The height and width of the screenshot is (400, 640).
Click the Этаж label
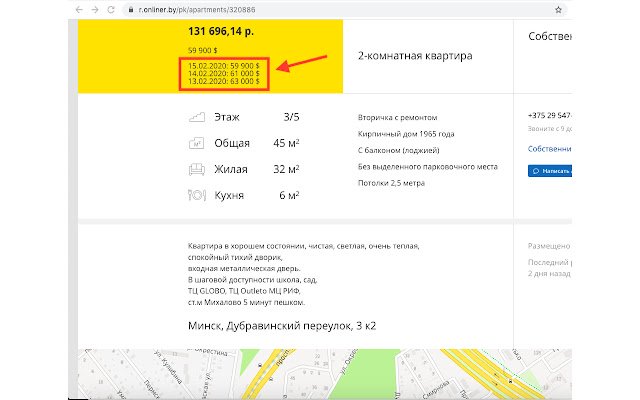click(x=227, y=117)
